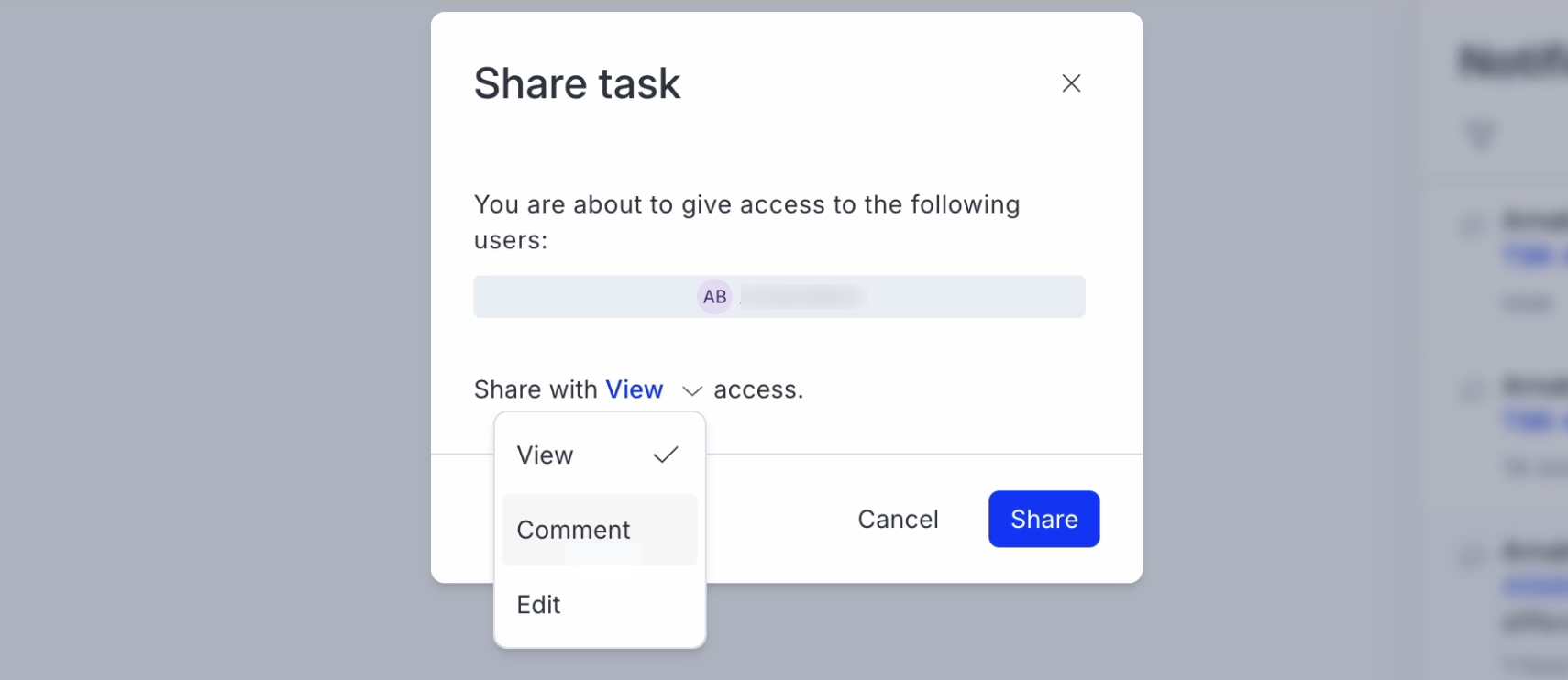
Task: Click the AB avatar badge
Action: pos(714,296)
